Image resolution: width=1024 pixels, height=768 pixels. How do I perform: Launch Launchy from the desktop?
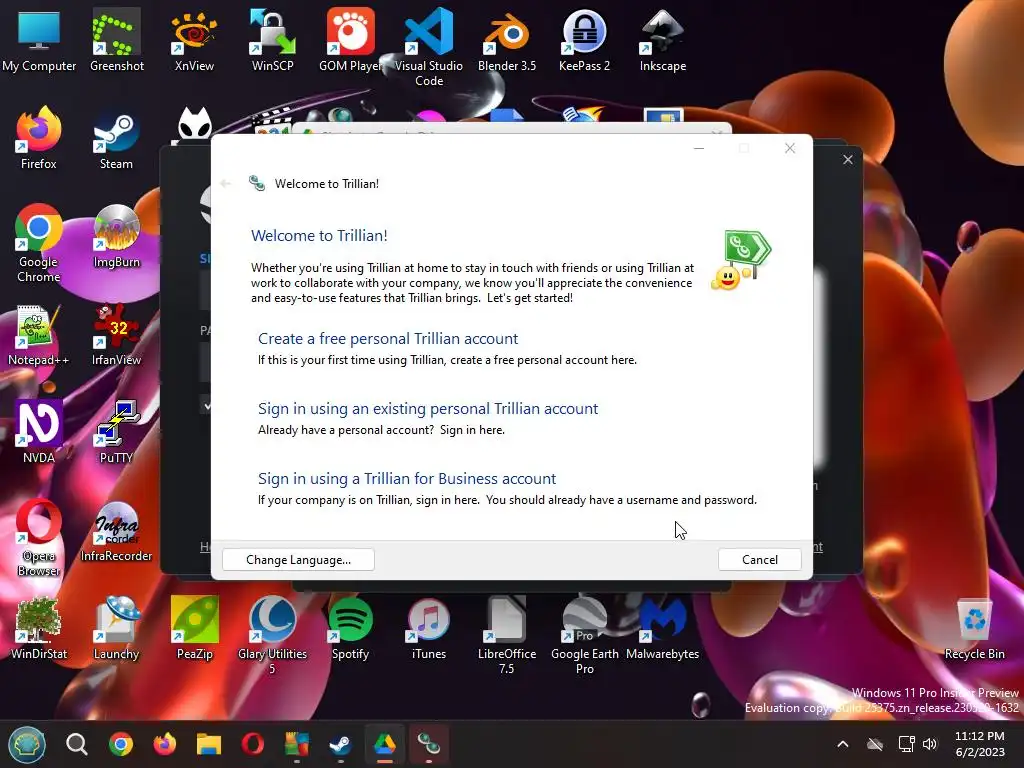pyautogui.click(x=116, y=628)
